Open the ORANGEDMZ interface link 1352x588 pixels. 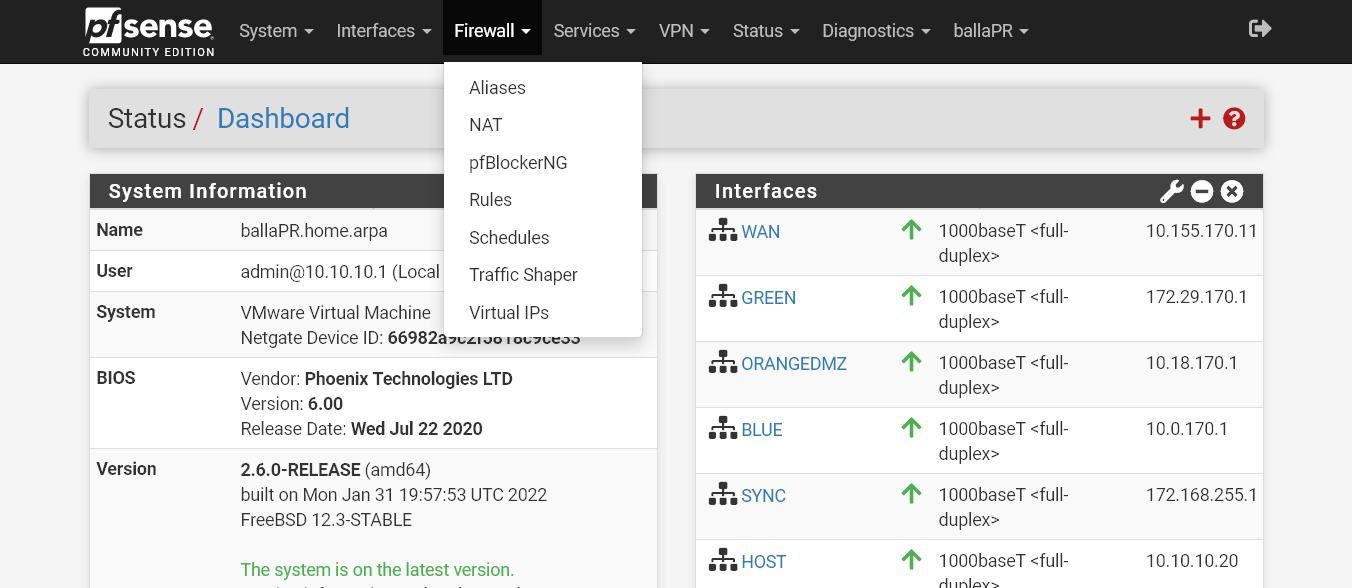tap(794, 363)
